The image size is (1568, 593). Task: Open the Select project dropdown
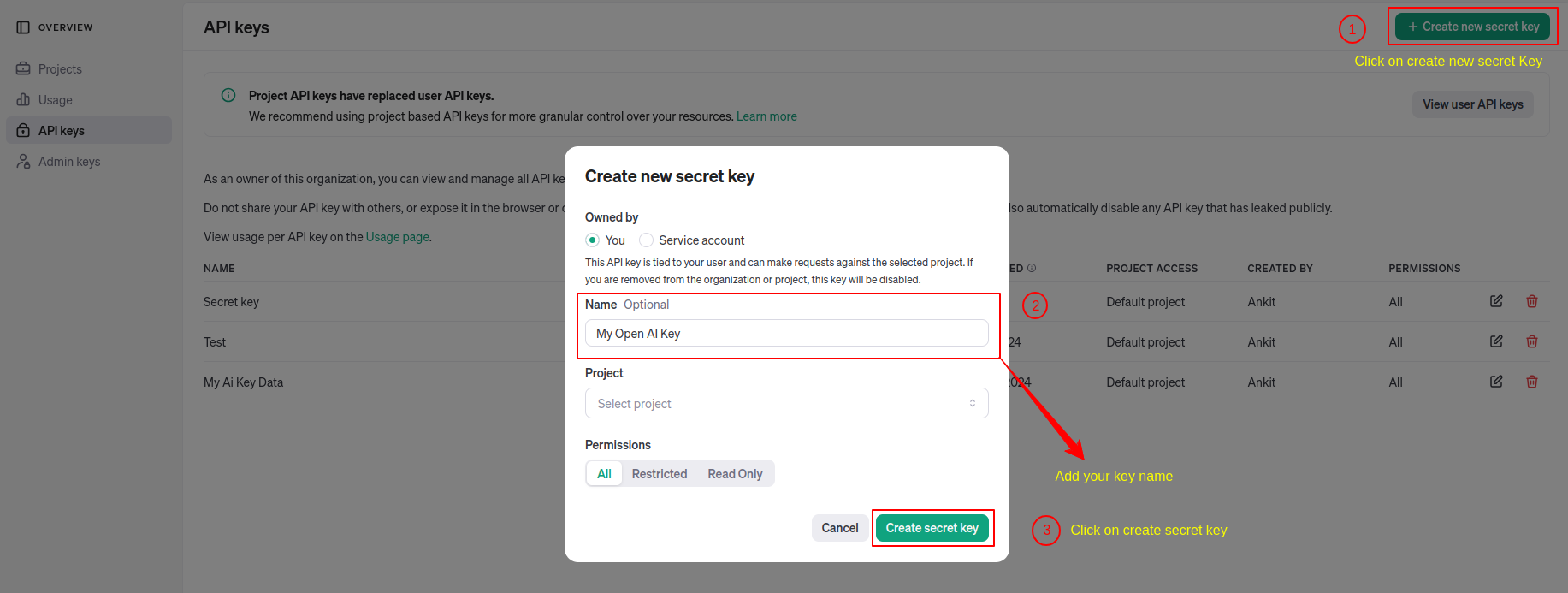tap(786, 403)
